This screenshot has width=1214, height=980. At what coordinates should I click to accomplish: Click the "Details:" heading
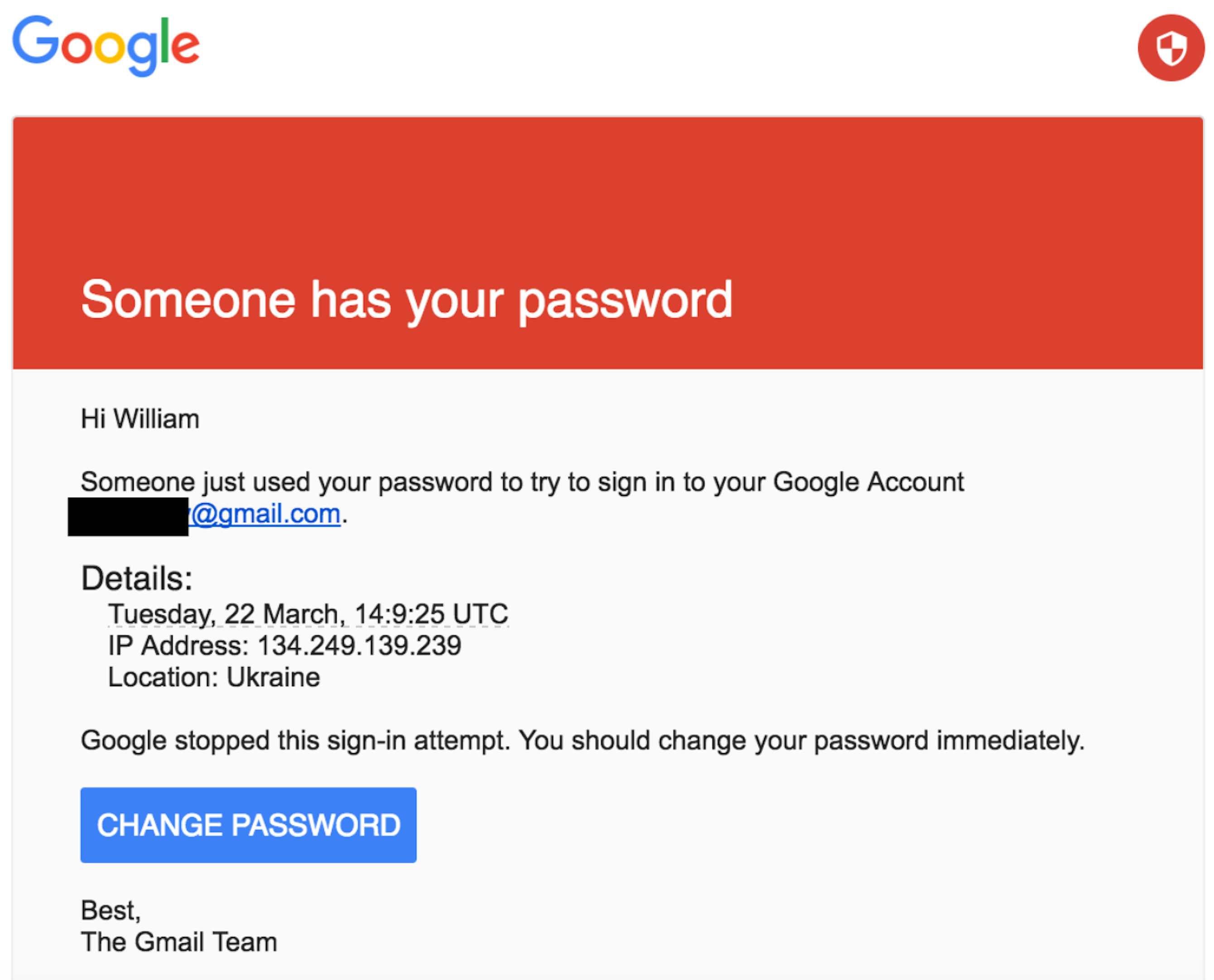click(137, 578)
